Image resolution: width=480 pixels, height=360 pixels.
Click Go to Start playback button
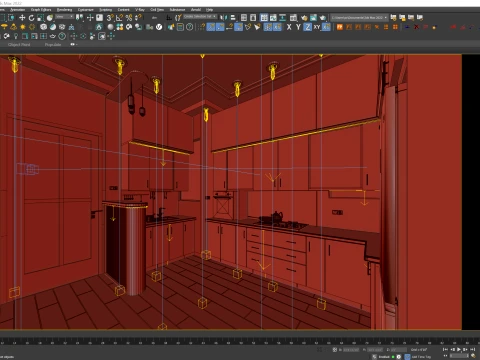coord(445,349)
